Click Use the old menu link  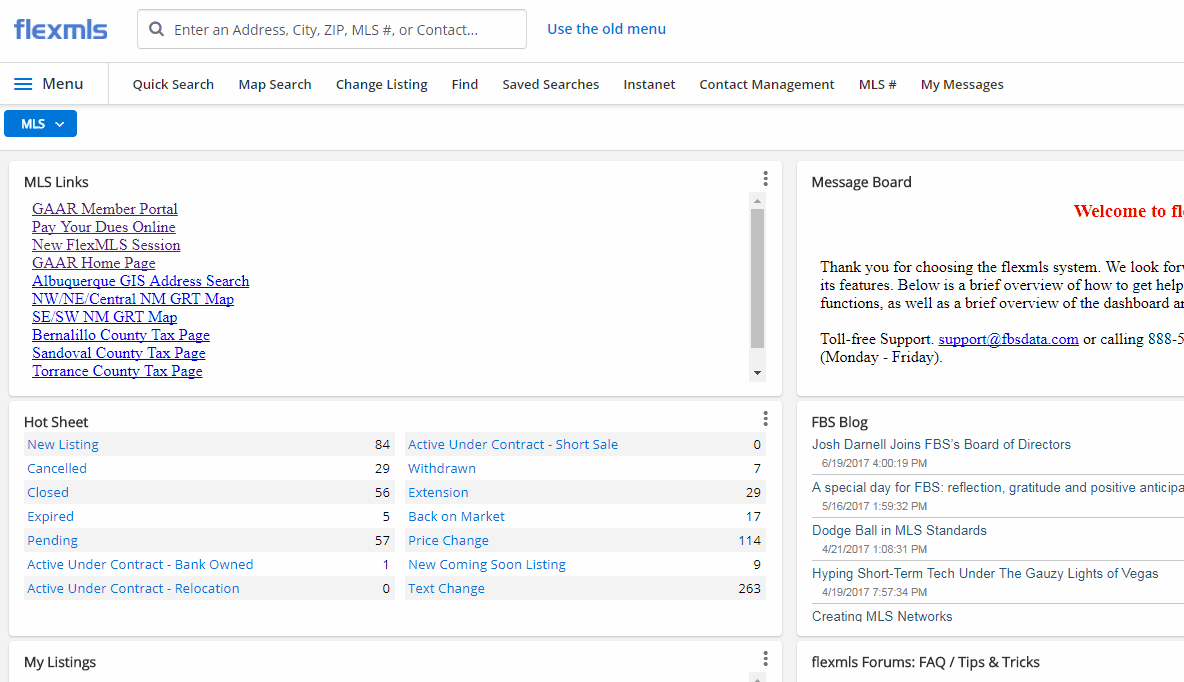(x=606, y=29)
